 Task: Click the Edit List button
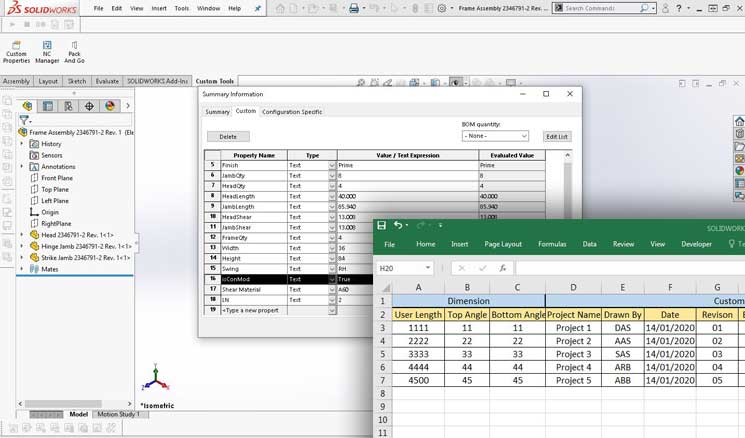[557, 136]
